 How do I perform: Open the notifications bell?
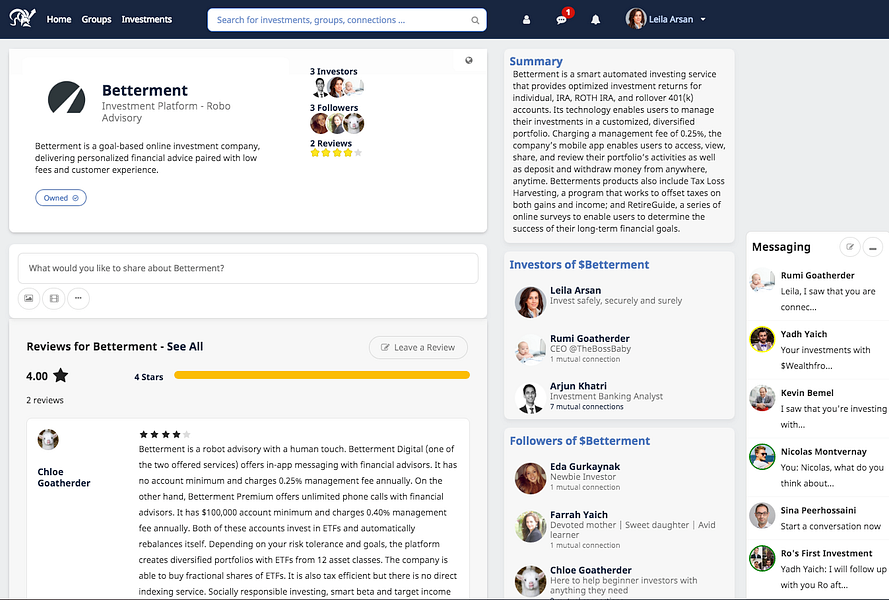click(595, 20)
